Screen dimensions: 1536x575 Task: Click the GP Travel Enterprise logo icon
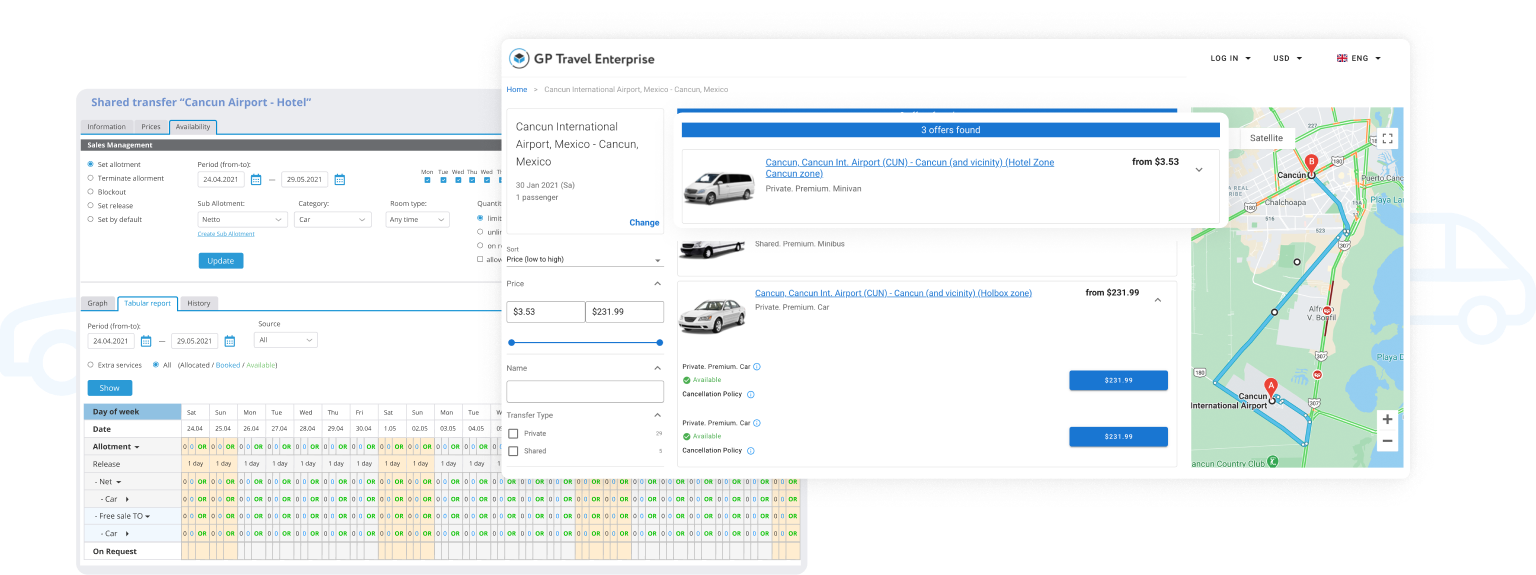pos(519,59)
